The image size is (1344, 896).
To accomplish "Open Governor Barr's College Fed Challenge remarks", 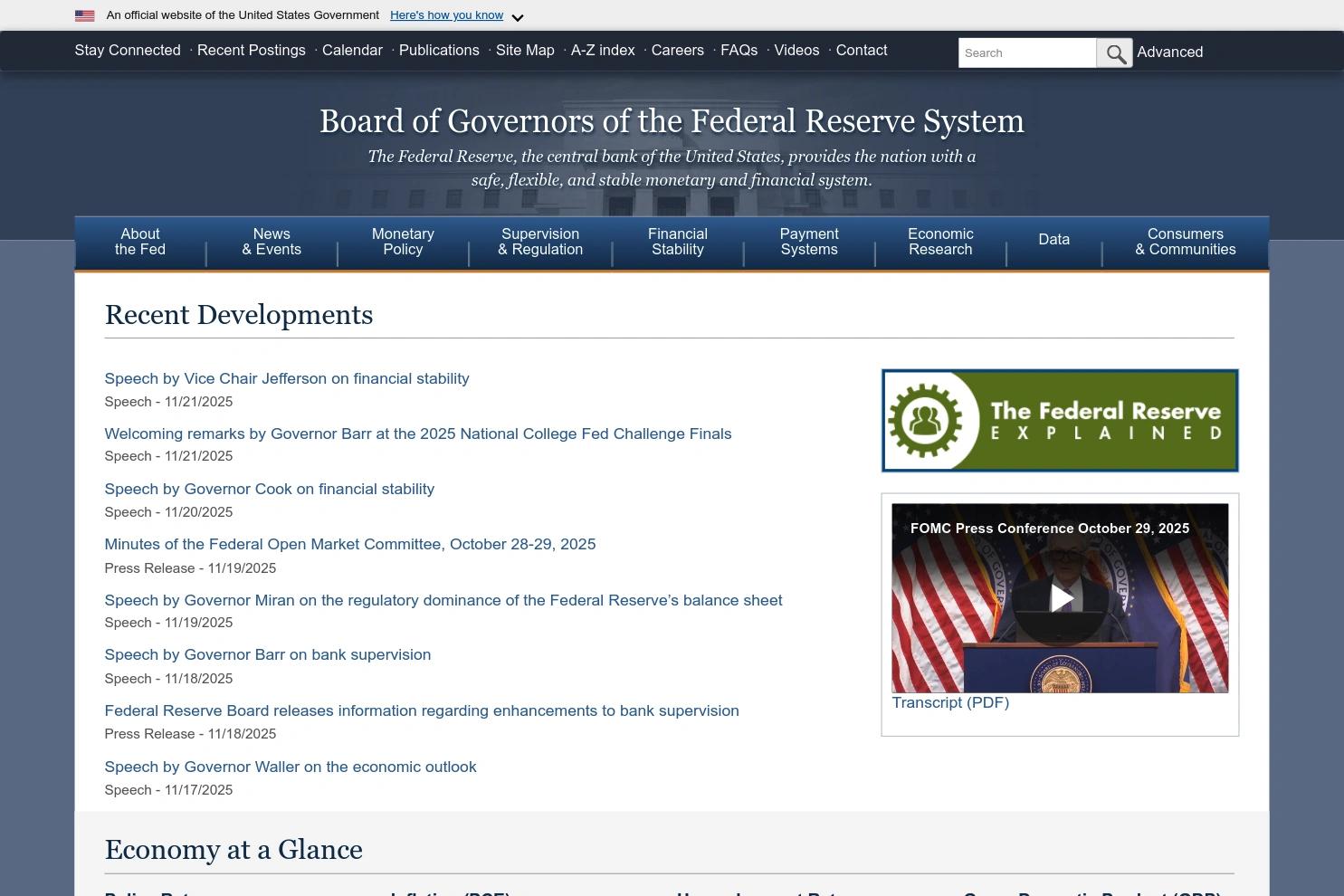I will coord(418,434).
